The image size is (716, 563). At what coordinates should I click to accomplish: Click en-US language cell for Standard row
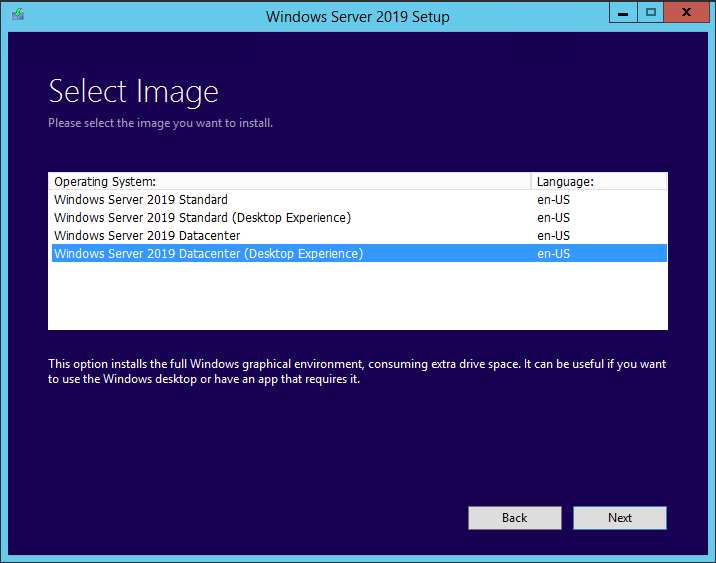point(554,200)
